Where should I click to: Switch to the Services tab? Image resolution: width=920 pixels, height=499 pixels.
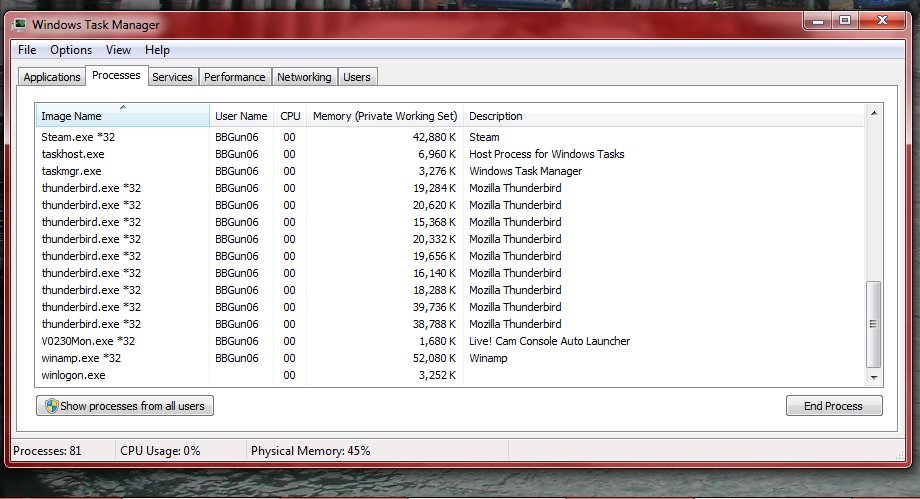[x=172, y=77]
